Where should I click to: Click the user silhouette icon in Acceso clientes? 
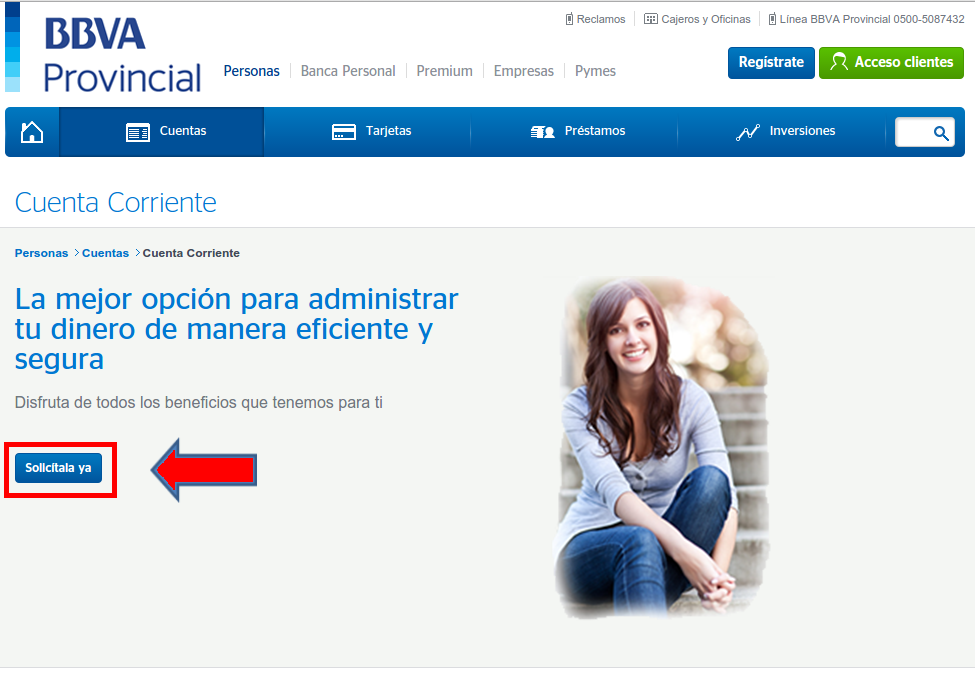(839, 62)
